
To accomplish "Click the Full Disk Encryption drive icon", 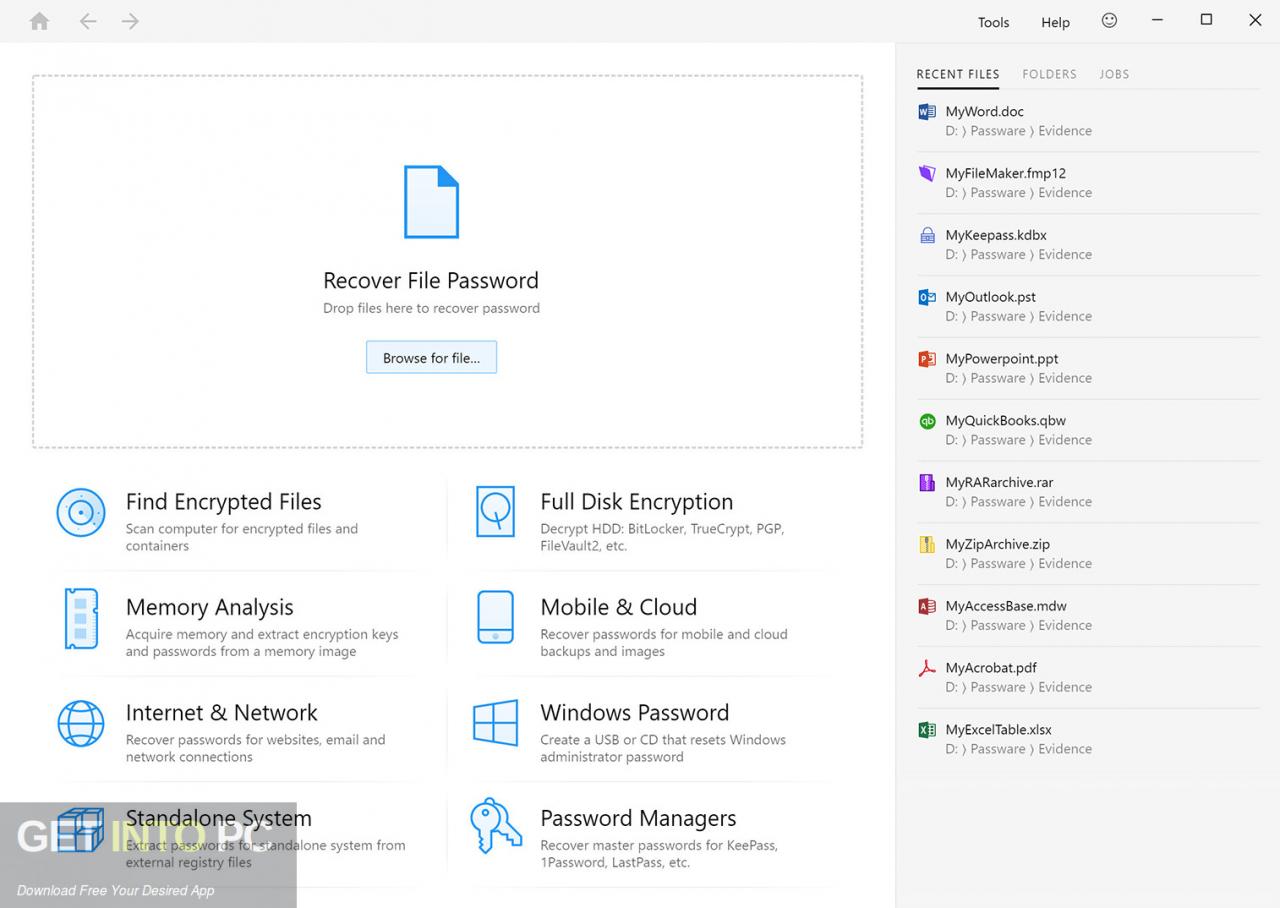I will pos(495,512).
